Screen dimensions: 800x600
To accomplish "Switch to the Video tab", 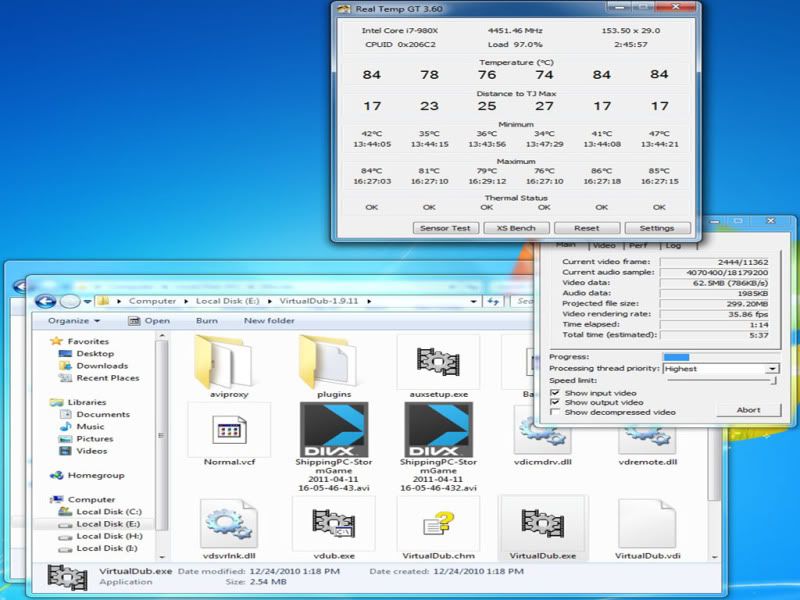I will click(x=603, y=245).
